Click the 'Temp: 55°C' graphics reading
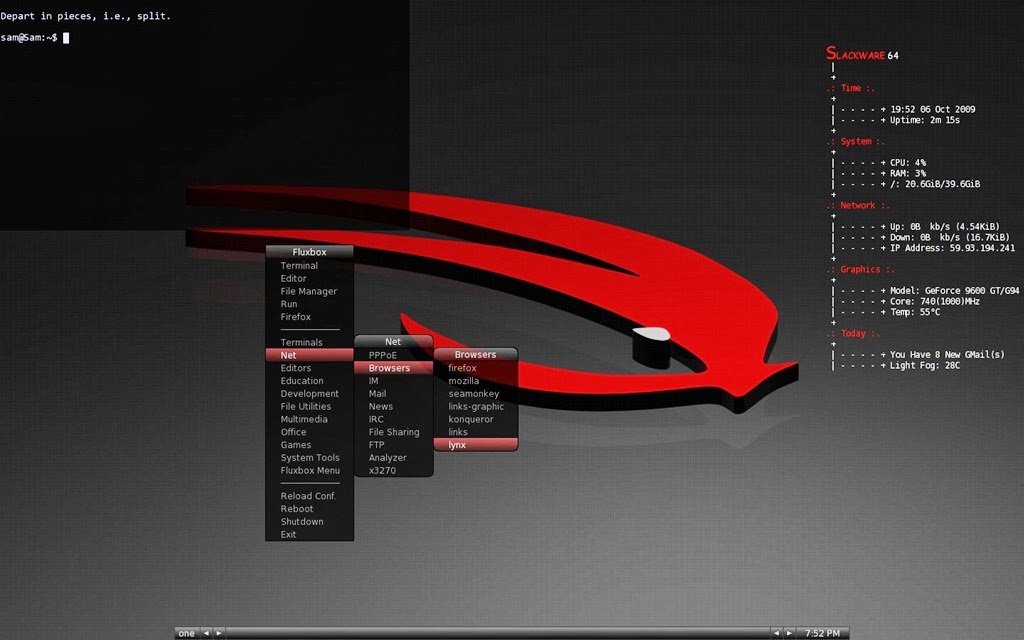This screenshot has height=640, width=1024. [915, 312]
